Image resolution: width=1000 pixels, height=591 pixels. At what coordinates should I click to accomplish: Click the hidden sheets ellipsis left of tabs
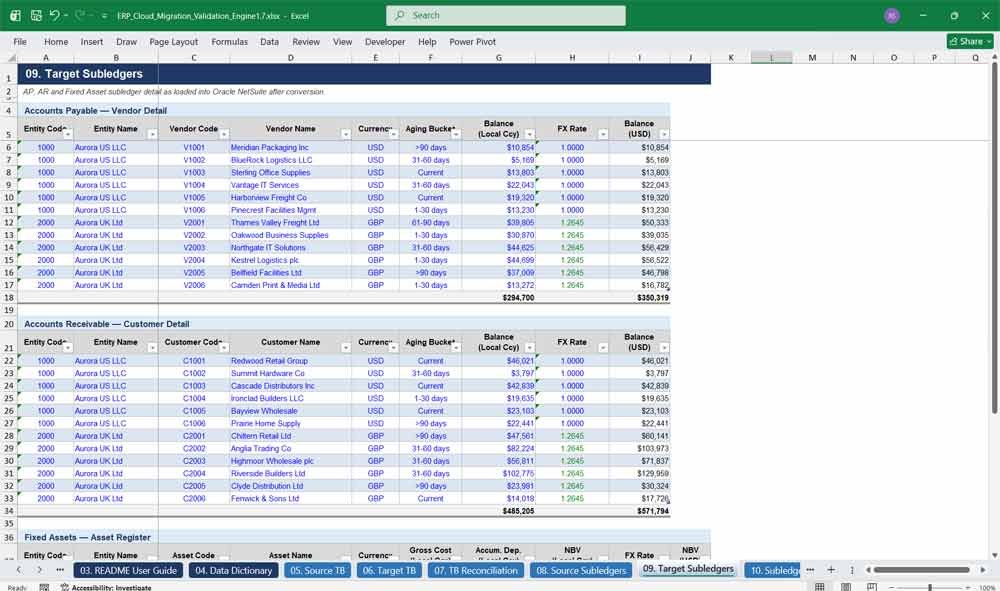60,570
